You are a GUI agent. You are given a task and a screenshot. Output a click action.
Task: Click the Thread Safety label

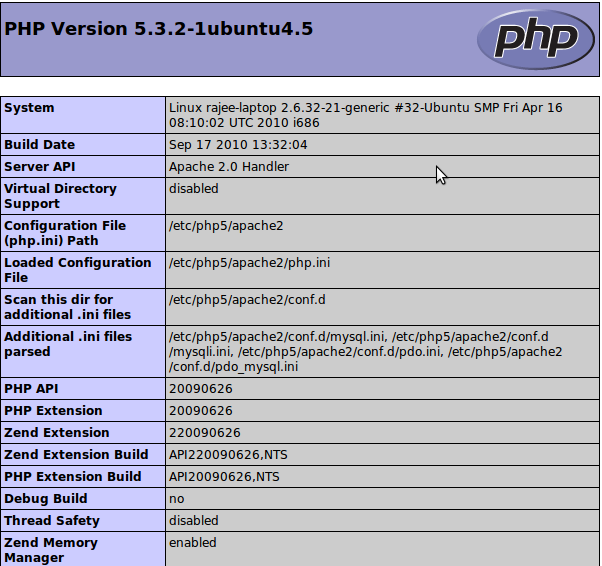pyautogui.click(x=52, y=520)
